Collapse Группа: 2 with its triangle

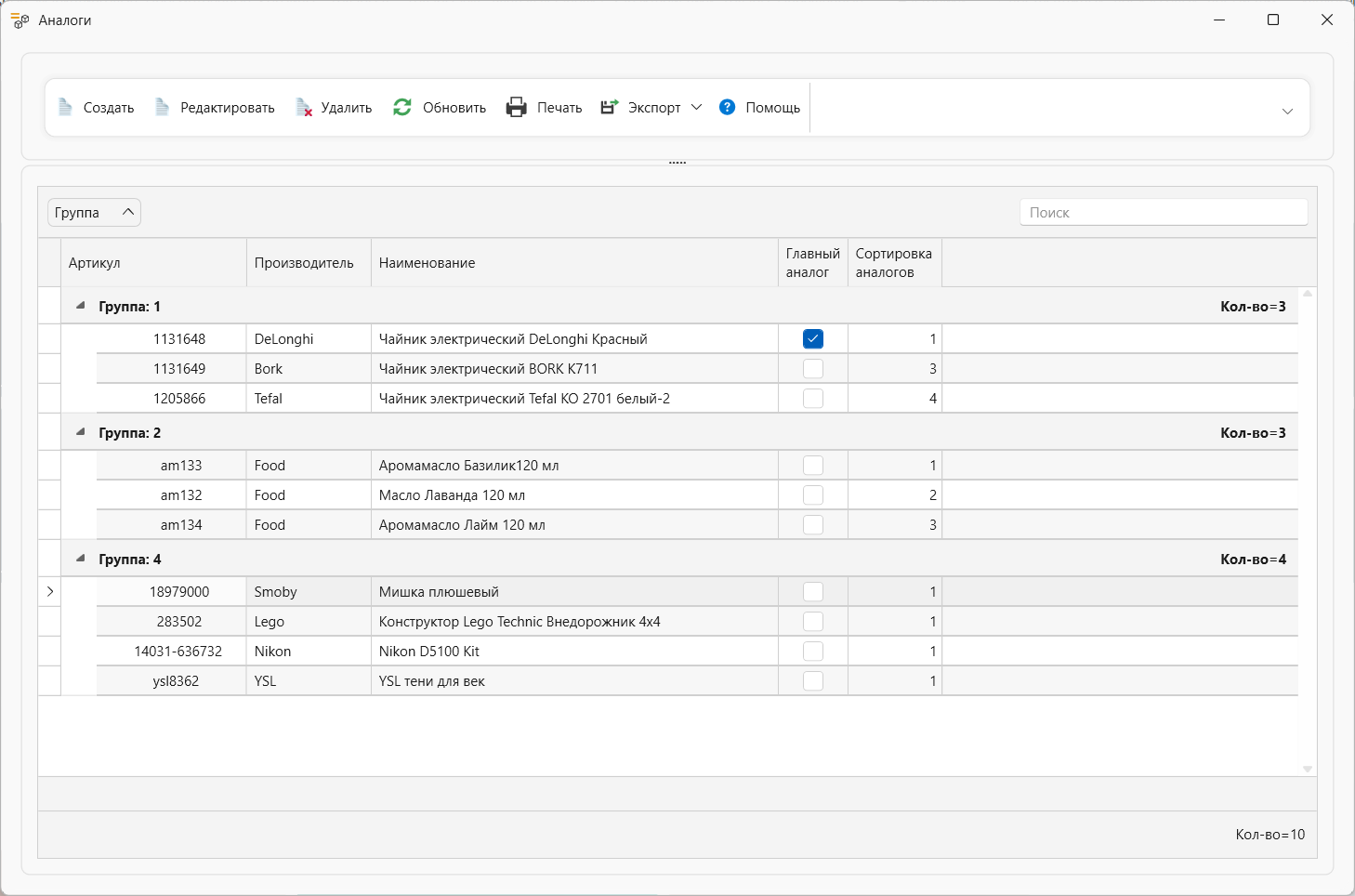81,431
